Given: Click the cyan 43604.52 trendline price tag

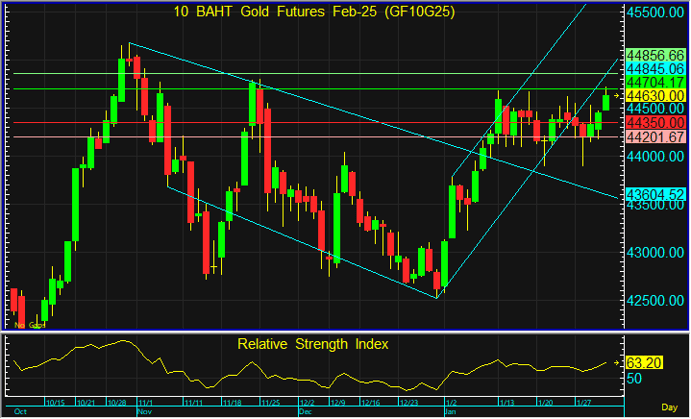Looking at the screenshot, I should click(655, 193).
